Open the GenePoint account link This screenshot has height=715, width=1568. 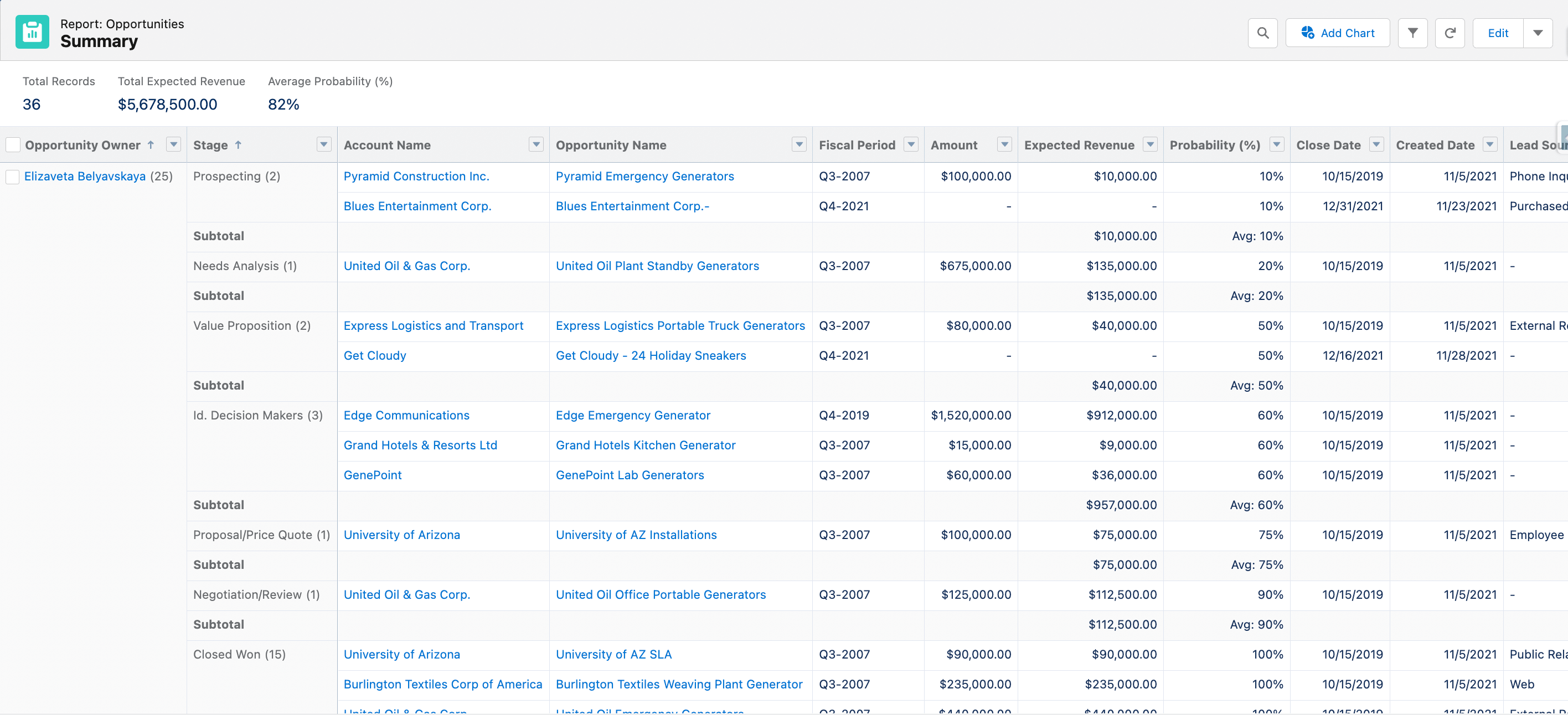(x=373, y=475)
